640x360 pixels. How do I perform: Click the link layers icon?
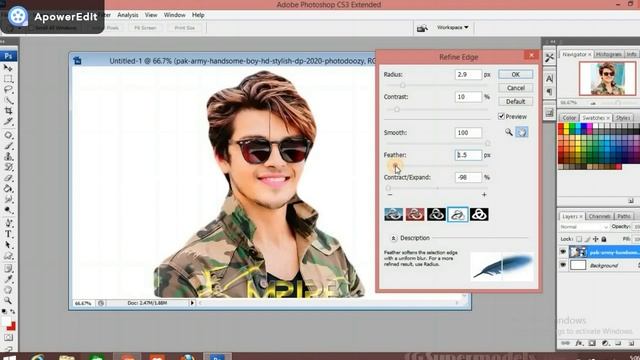[x=565, y=343]
